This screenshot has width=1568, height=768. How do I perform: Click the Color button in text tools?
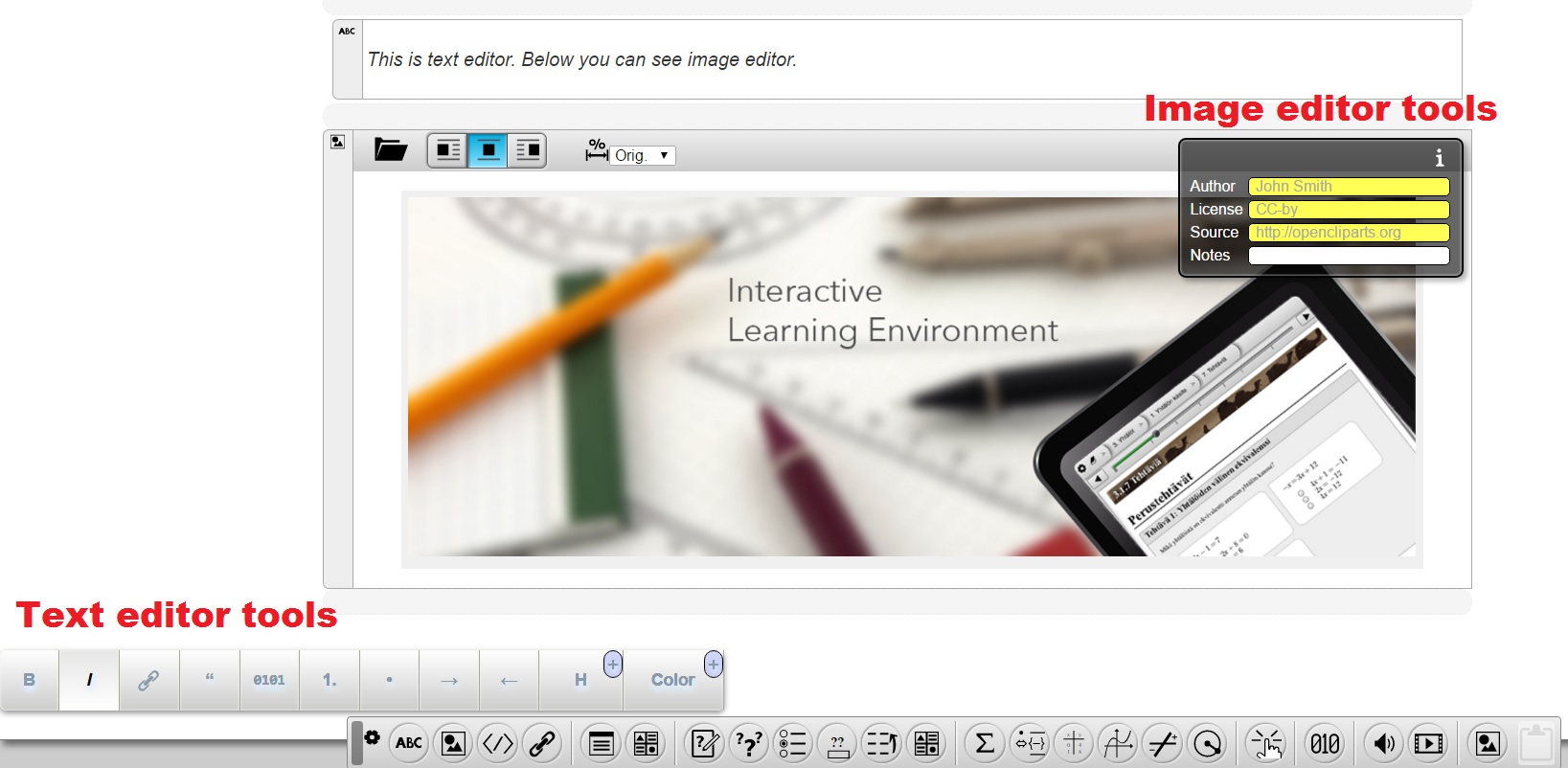(x=672, y=680)
